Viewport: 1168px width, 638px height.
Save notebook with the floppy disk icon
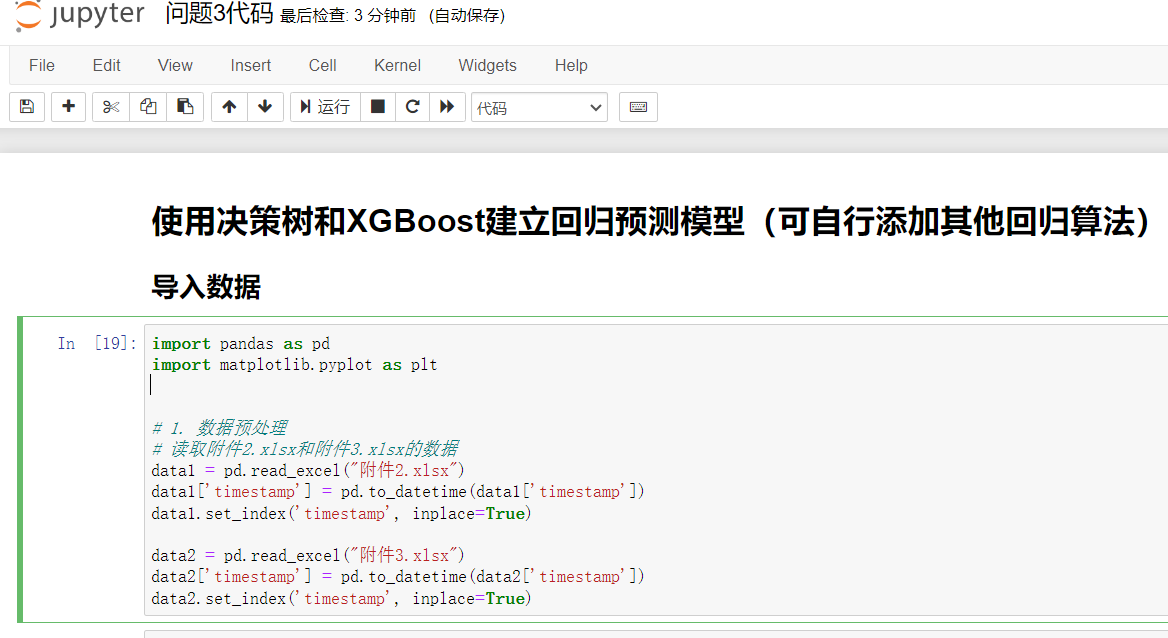(x=27, y=107)
